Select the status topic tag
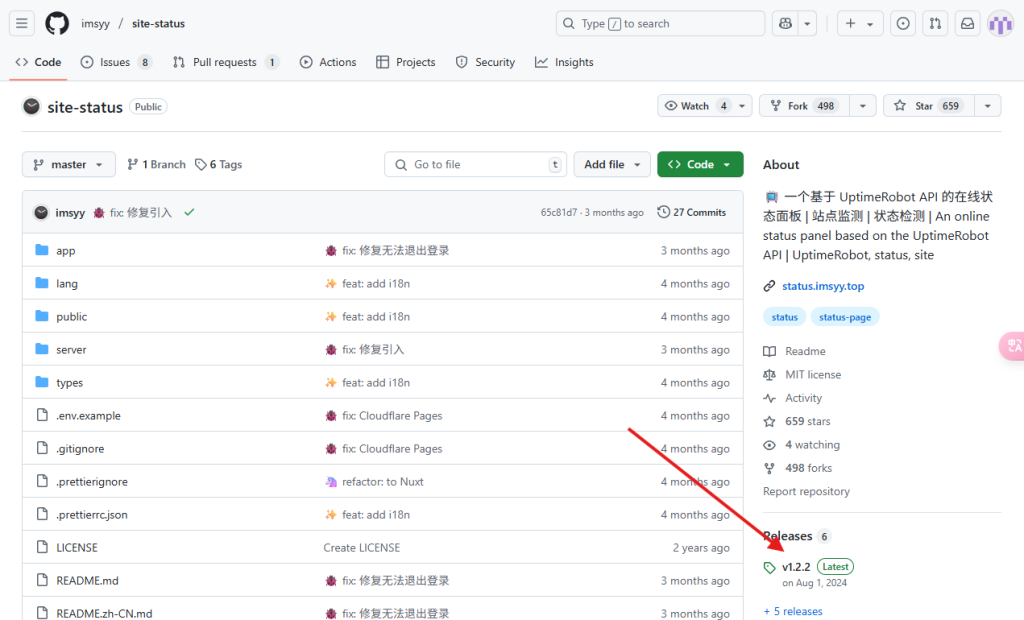This screenshot has width=1024, height=620. (x=784, y=317)
